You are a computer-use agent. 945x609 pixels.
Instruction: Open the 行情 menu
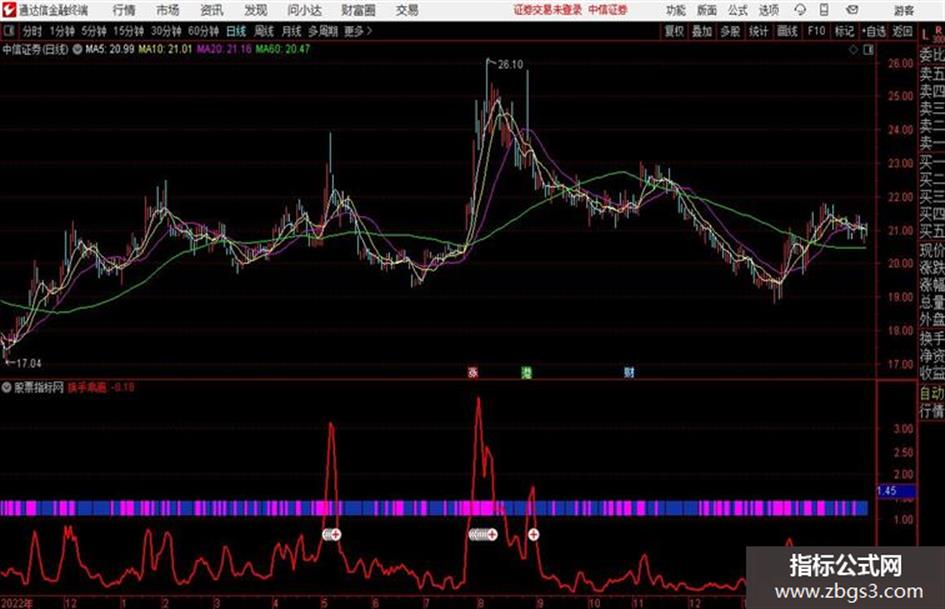124,10
